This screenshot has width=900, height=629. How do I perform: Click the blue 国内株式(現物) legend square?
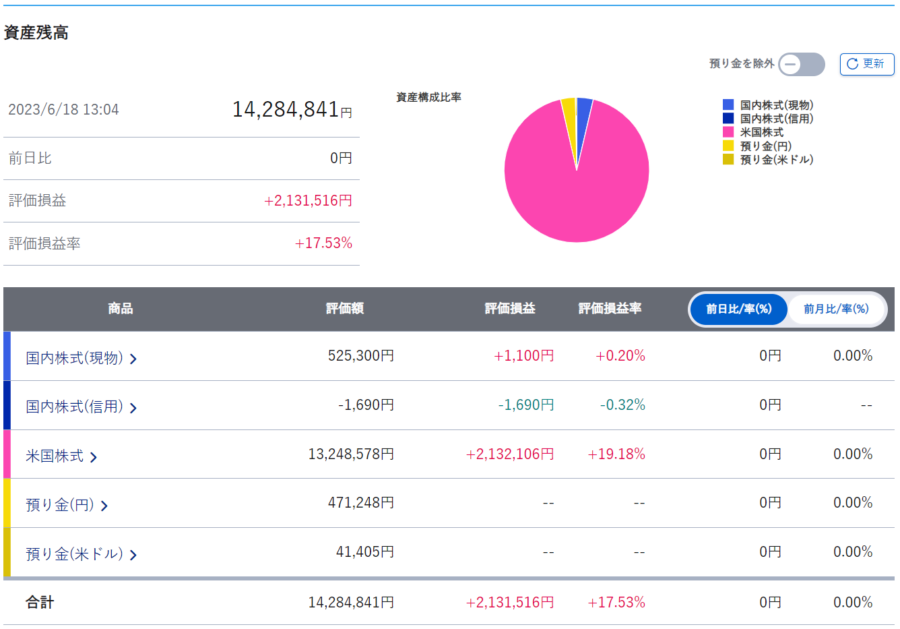[x=729, y=105]
